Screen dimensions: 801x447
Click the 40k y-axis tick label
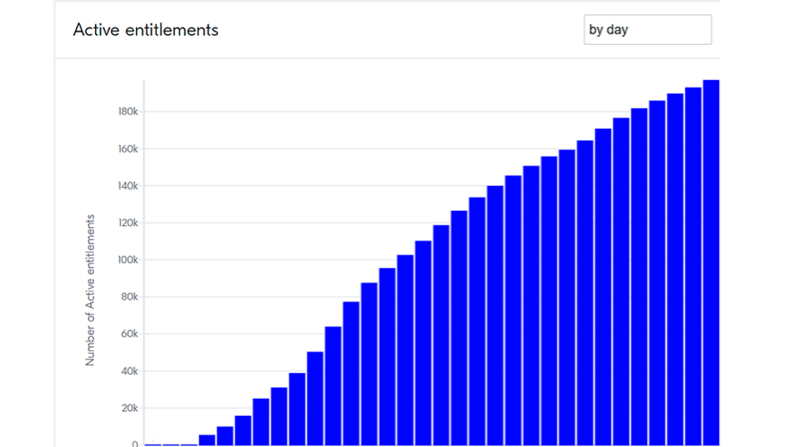pos(126,371)
